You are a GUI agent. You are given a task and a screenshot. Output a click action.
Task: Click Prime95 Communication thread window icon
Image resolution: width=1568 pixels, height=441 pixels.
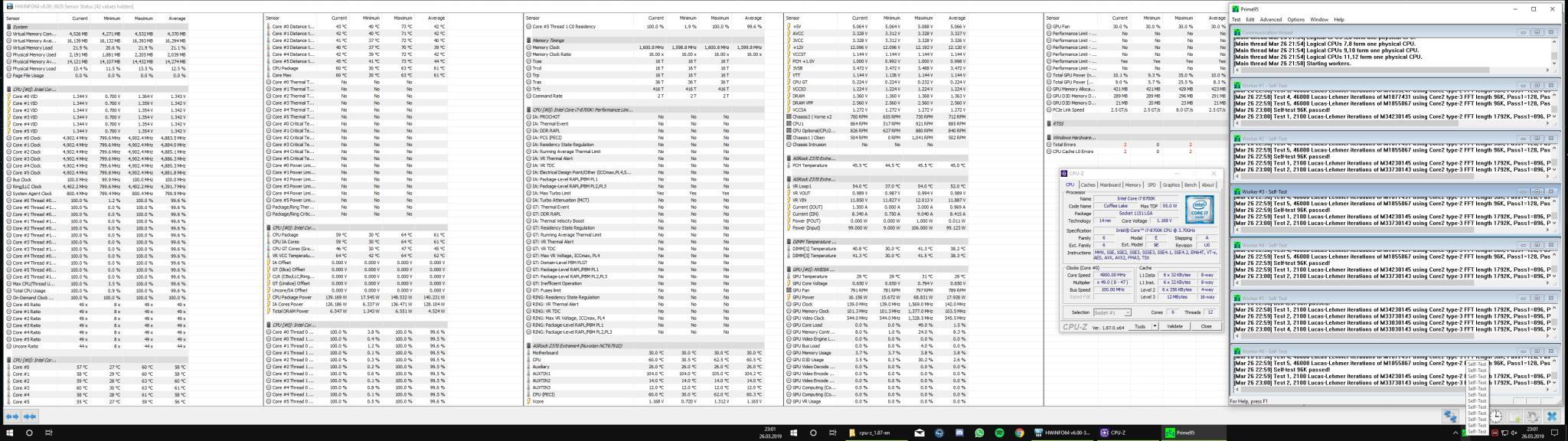[x=1237, y=32]
